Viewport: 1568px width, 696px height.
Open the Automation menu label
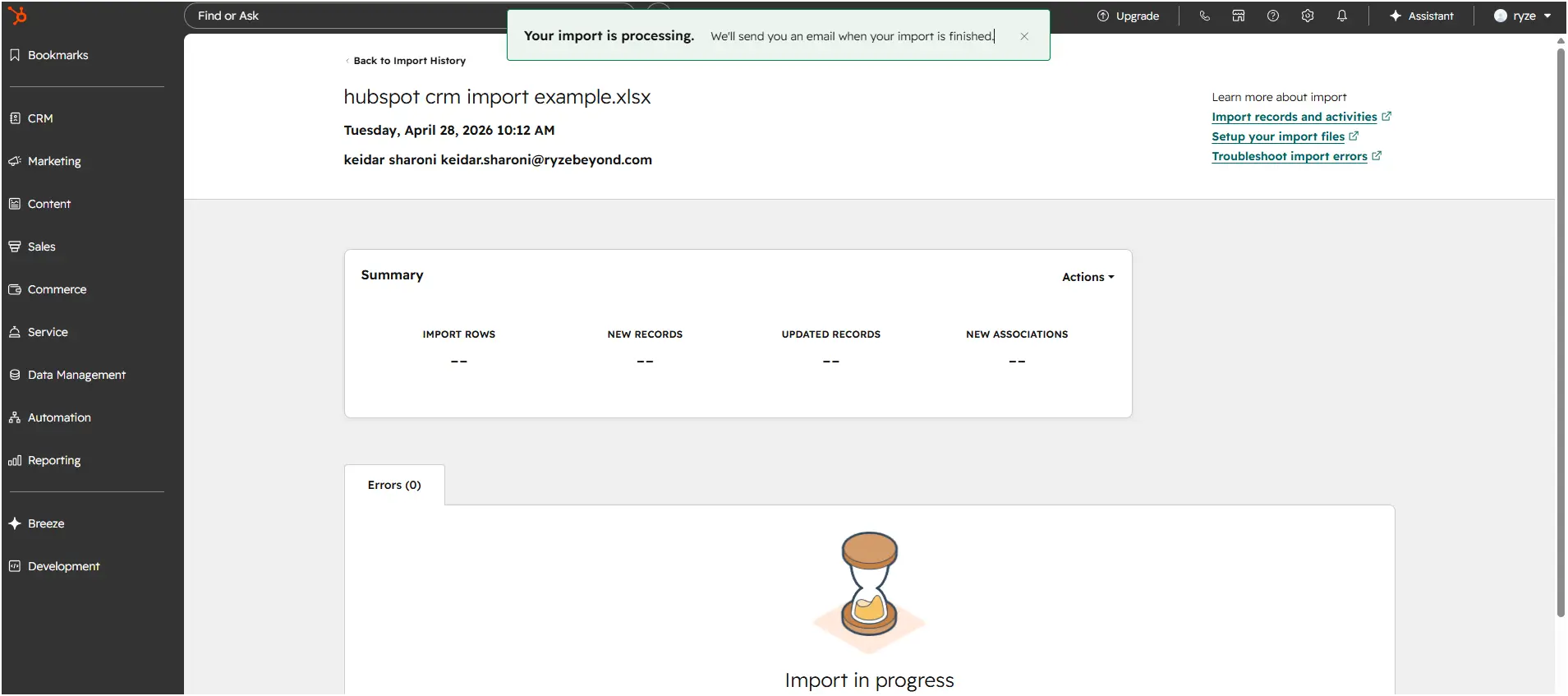pyautogui.click(x=59, y=417)
